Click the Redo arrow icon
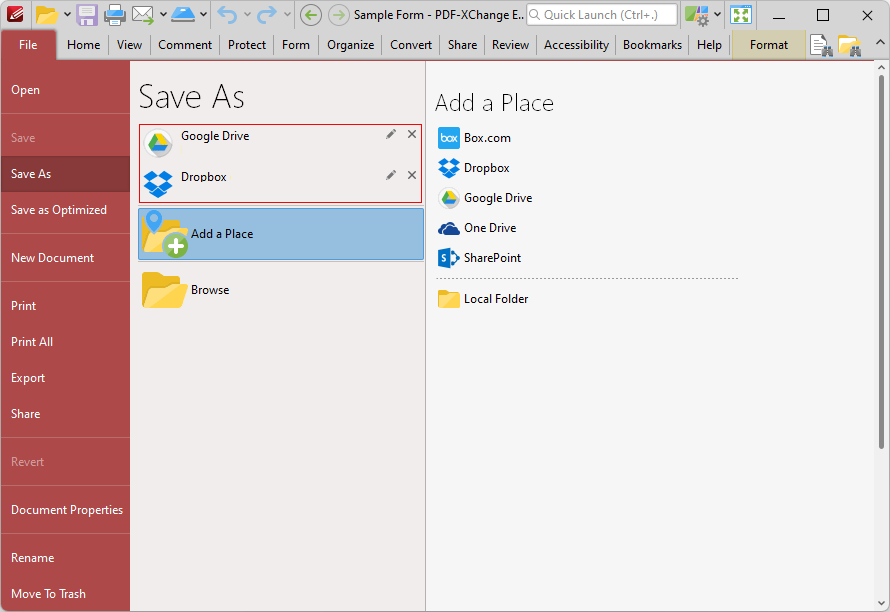Viewport: 890px width, 612px height. point(266,15)
